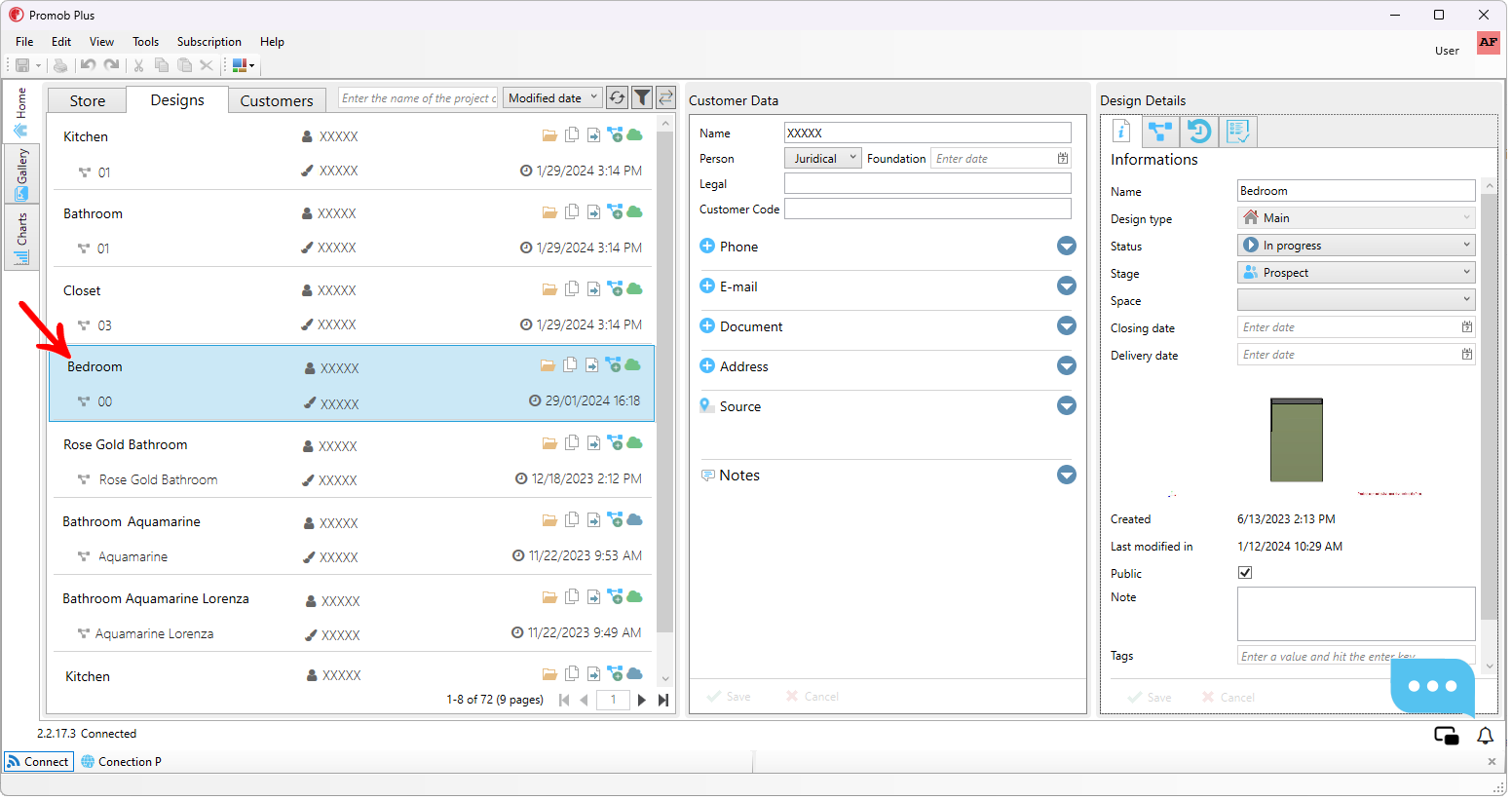Viewport: 1512px width, 800px height.
Task: Open folder icon for Bathroom Aquamarine Lorenza
Action: (549, 597)
